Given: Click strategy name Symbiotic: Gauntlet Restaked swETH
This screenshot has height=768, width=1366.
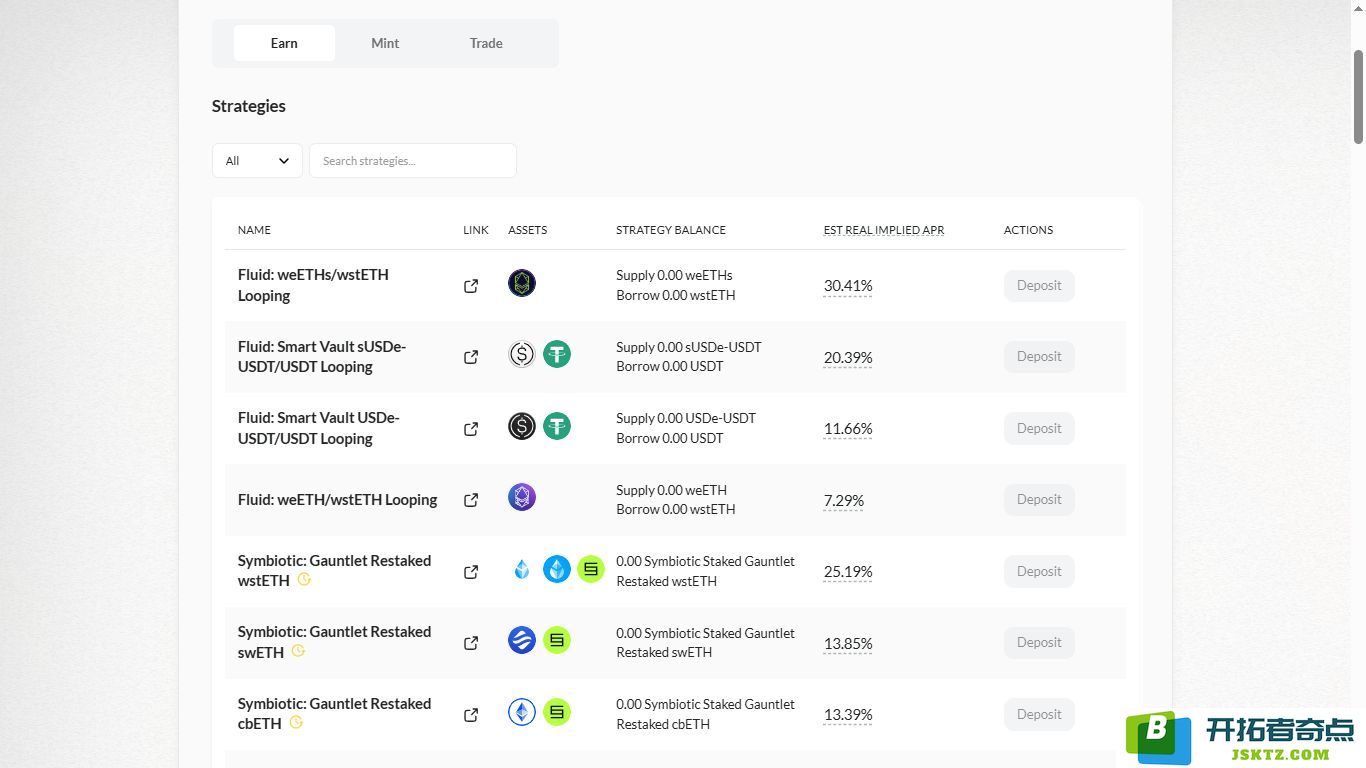Looking at the screenshot, I should click(x=334, y=642).
